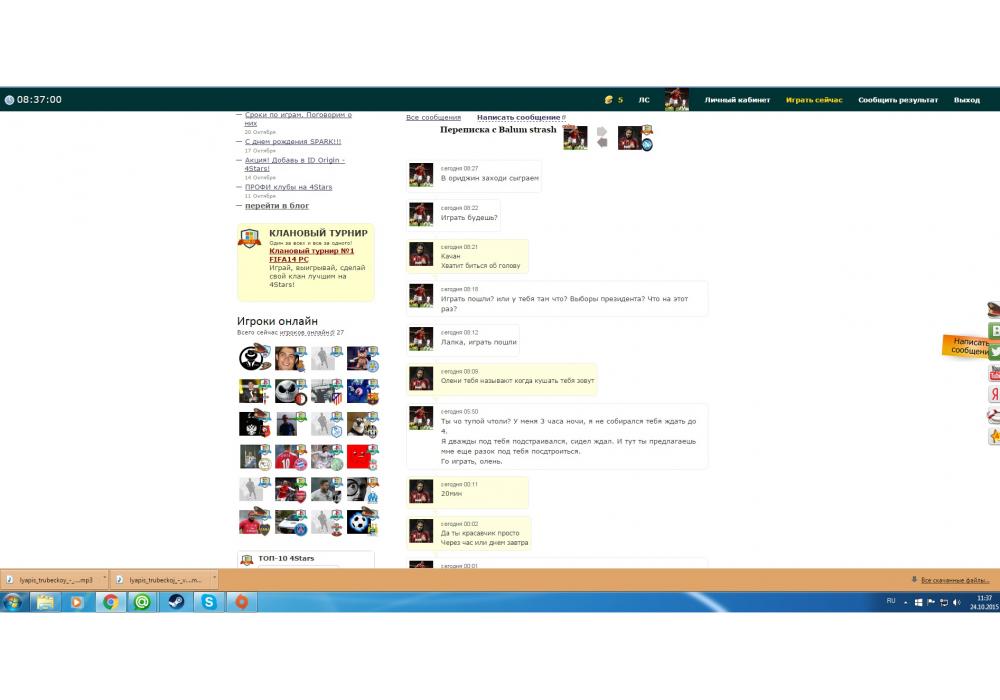Open Сообщить результат in top bar
The image size is (1000, 700).
898,100
